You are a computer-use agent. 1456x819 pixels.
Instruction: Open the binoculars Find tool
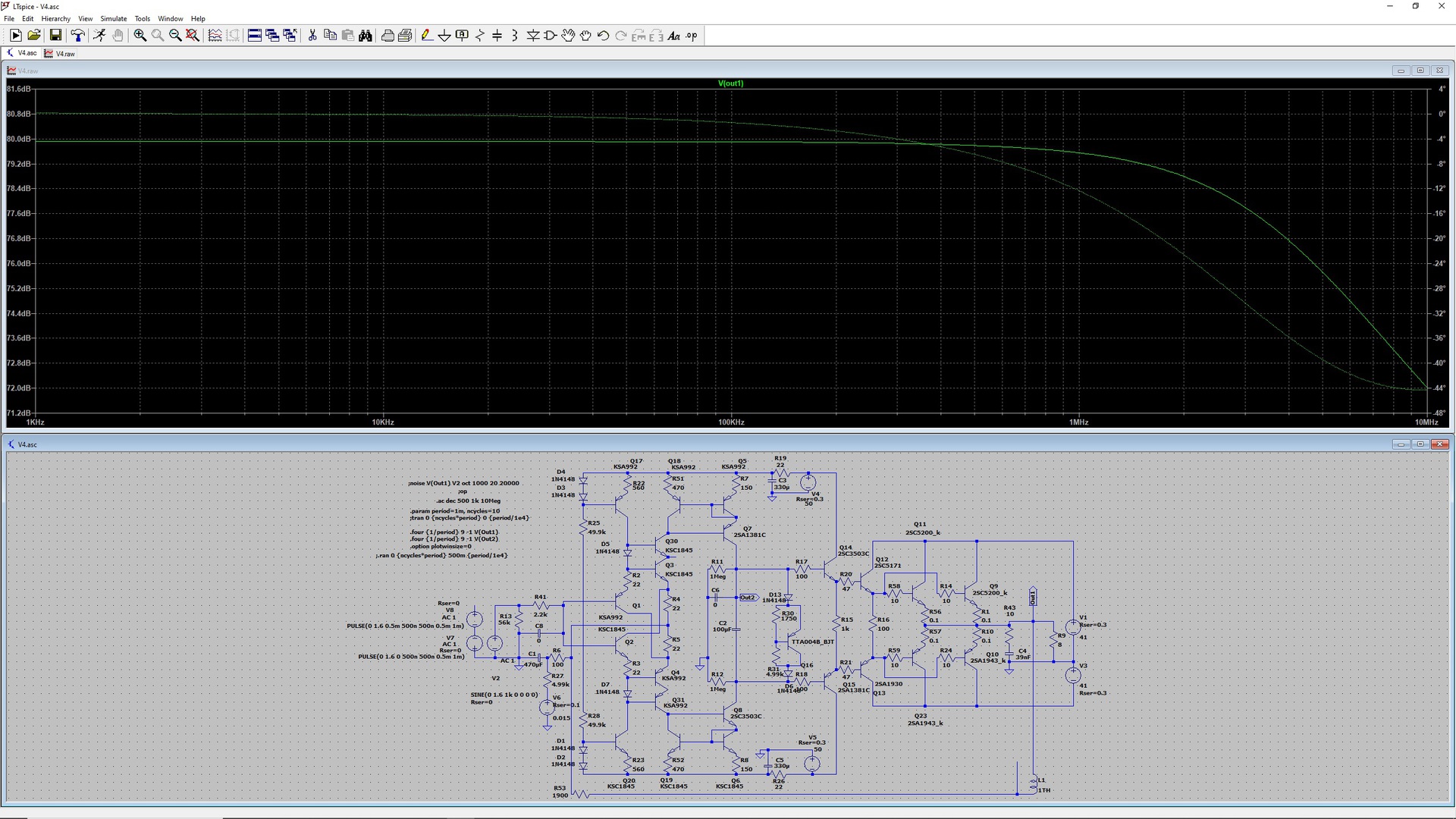click(x=366, y=36)
